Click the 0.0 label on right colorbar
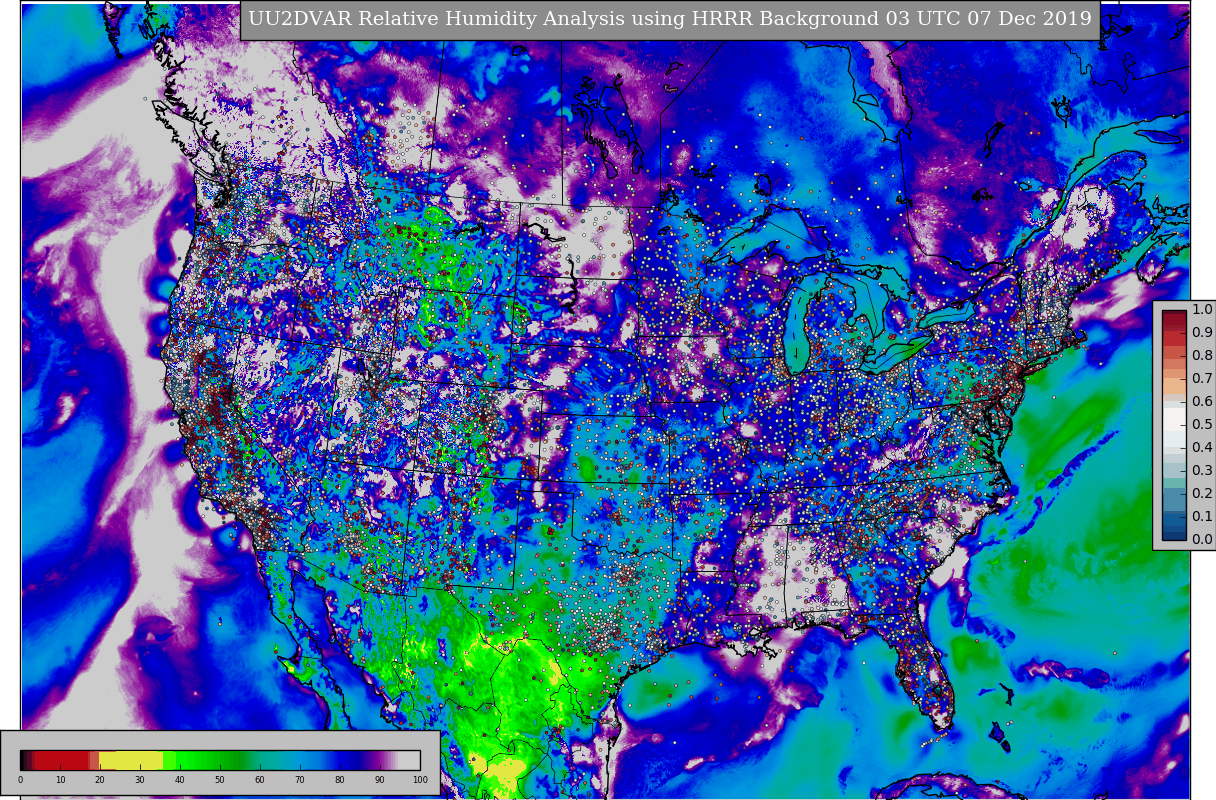Image resolution: width=1216 pixels, height=800 pixels. click(x=1202, y=540)
